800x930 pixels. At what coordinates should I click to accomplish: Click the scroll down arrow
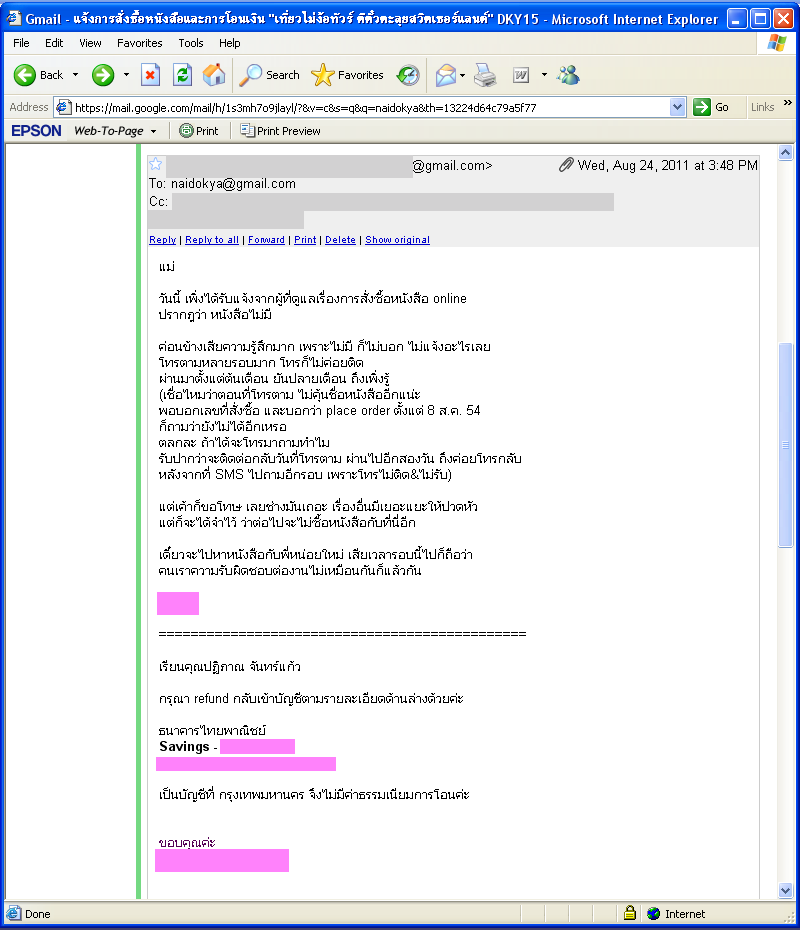point(786,890)
